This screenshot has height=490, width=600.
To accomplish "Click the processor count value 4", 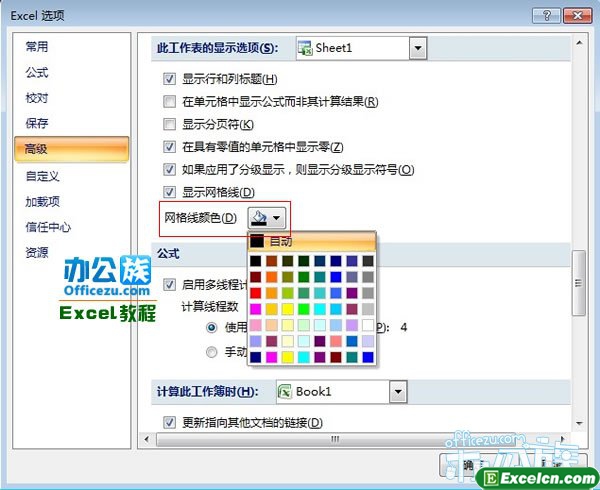I will coord(403,327).
